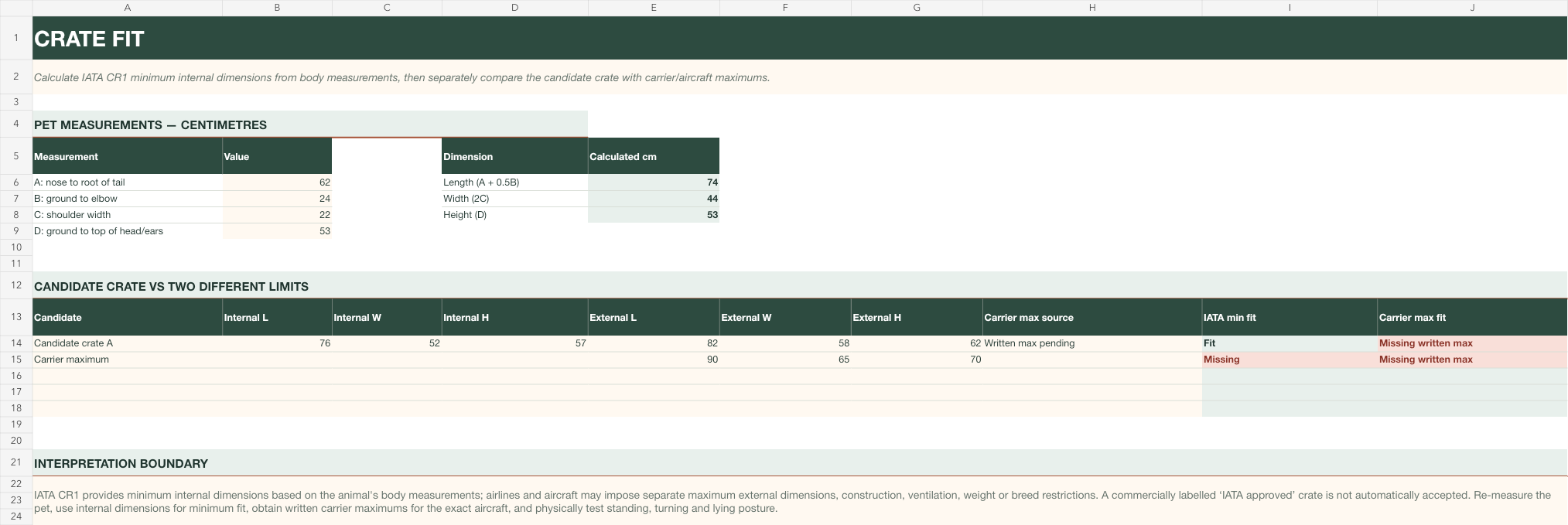
Task: Click the IATA min fit header
Action: coord(1290,317)
